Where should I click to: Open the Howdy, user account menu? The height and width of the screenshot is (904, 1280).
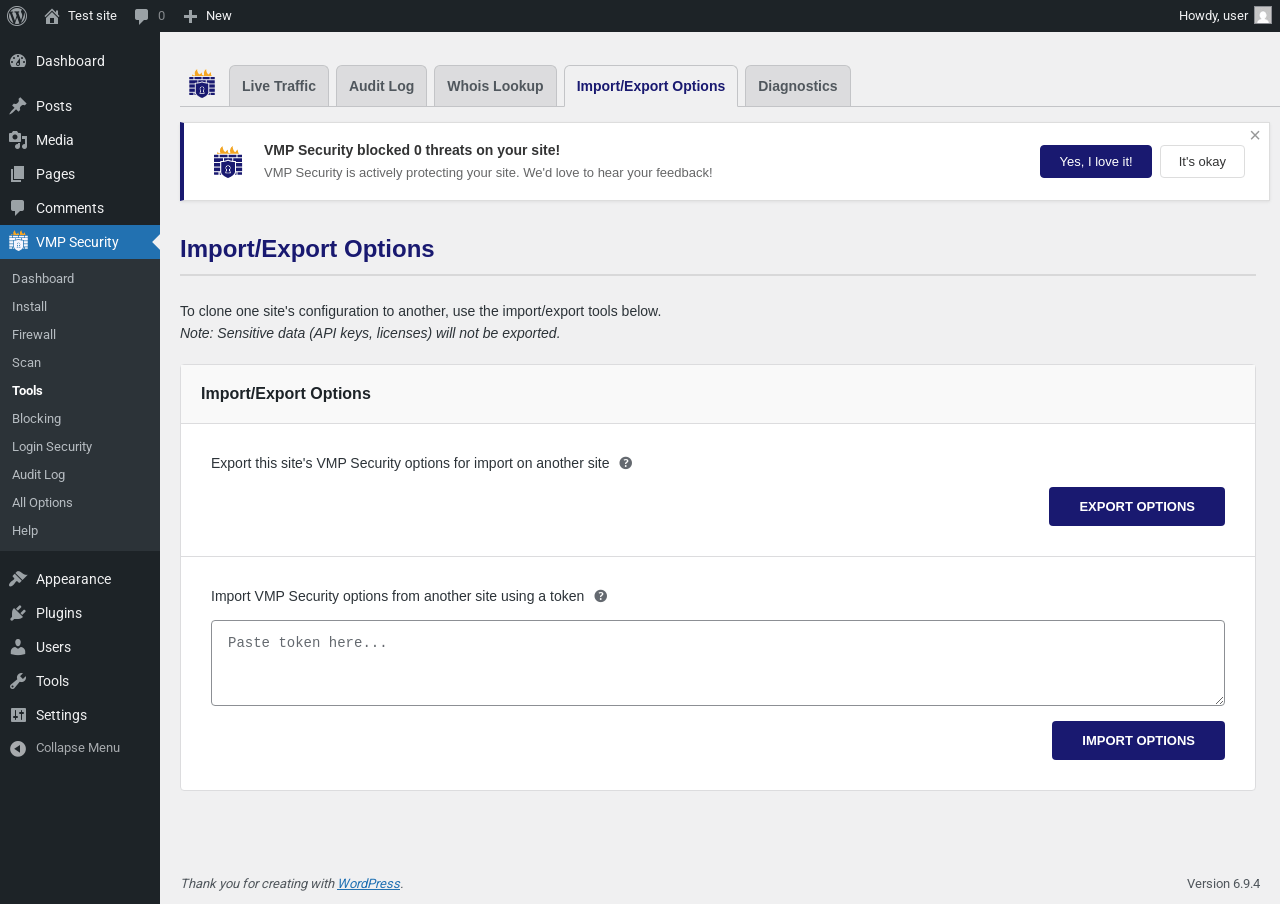pyautogui.click(x=1225, y=16)
